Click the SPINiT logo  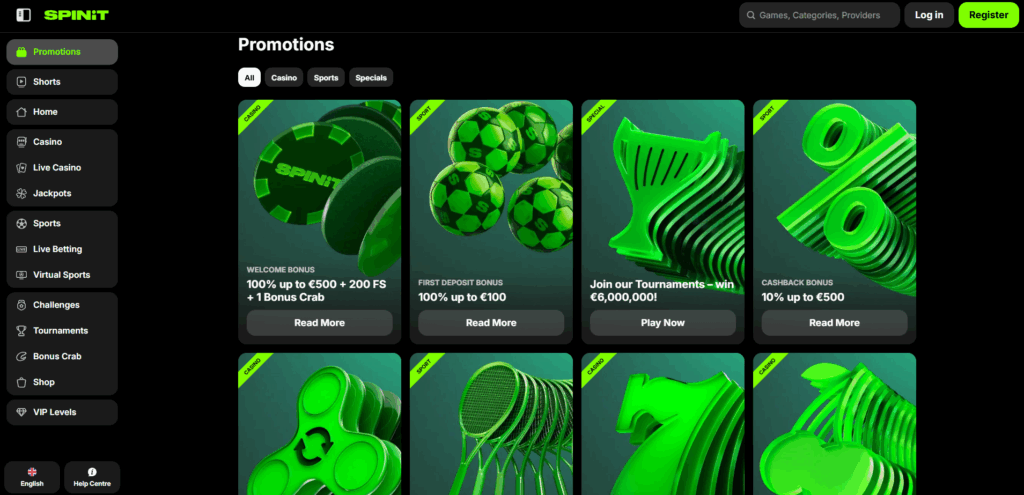(76, 15)
